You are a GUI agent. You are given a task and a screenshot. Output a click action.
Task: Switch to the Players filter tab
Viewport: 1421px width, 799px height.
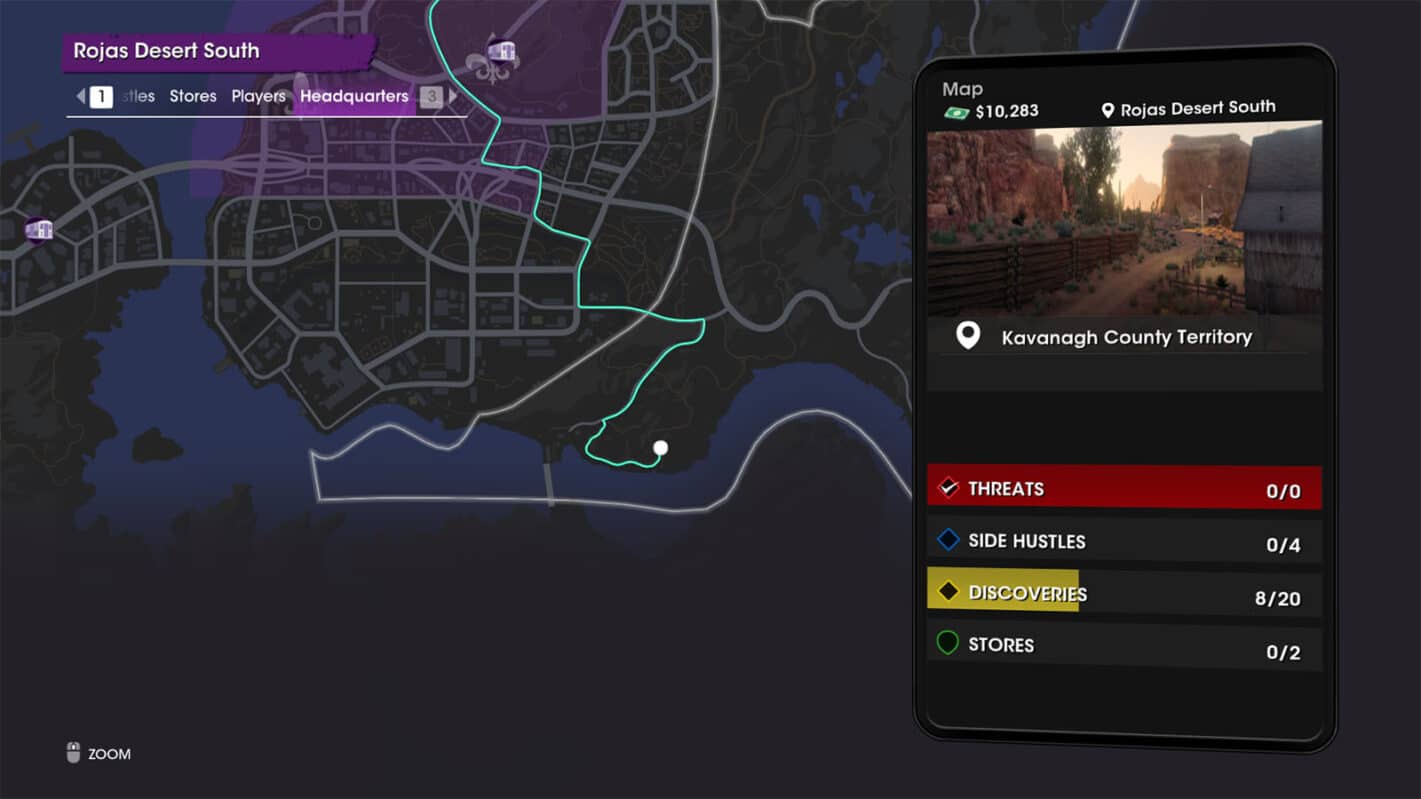pos(259,97)
